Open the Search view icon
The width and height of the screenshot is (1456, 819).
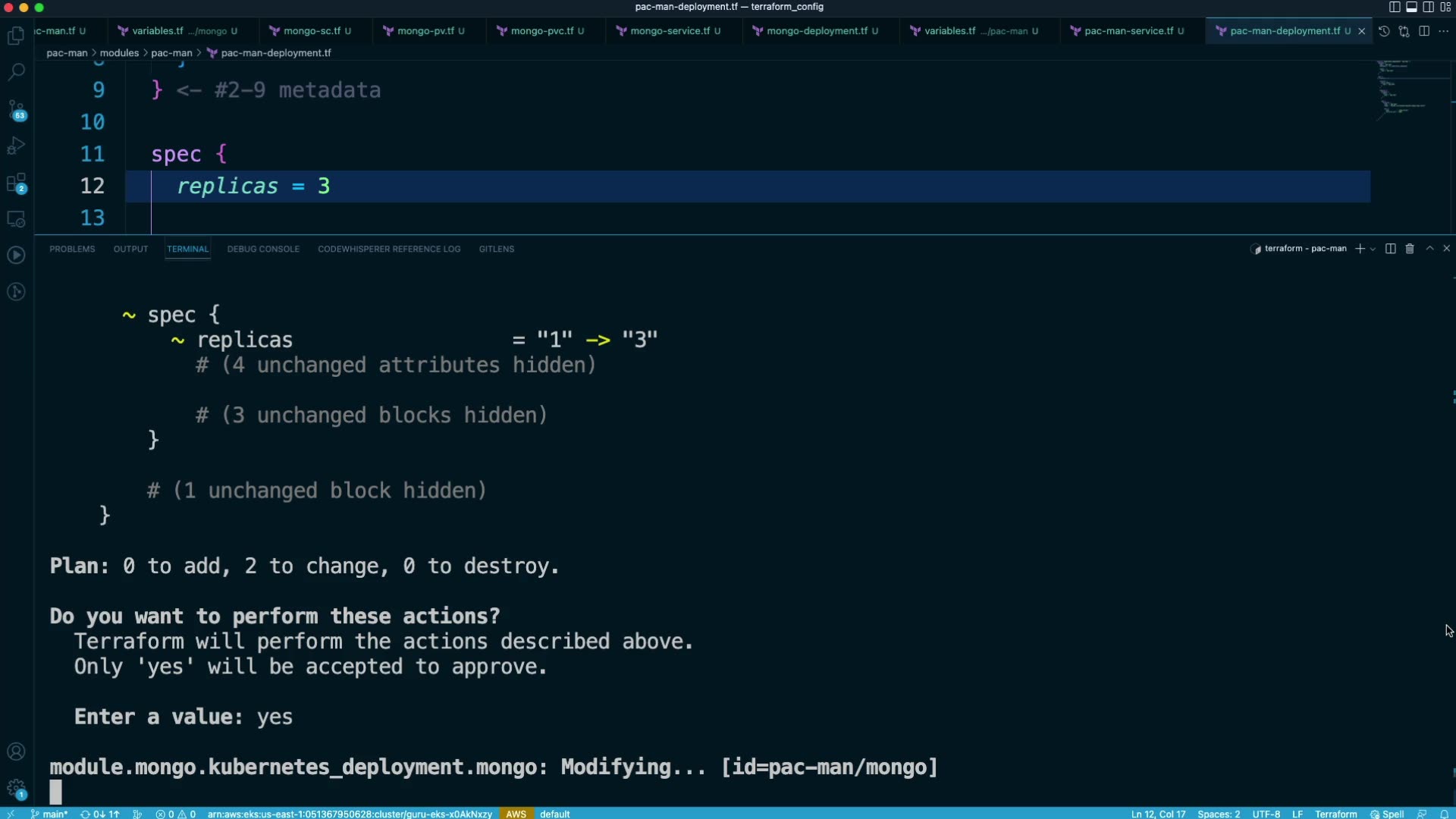click(x=16, y=72)
